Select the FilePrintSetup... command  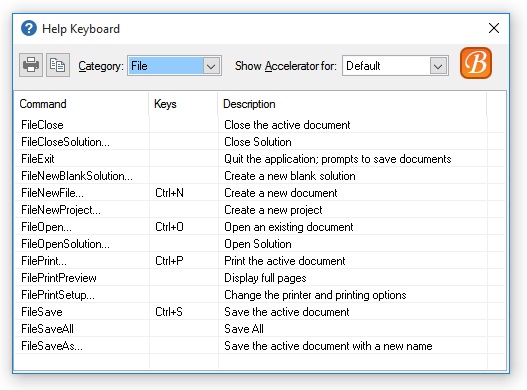58,295
